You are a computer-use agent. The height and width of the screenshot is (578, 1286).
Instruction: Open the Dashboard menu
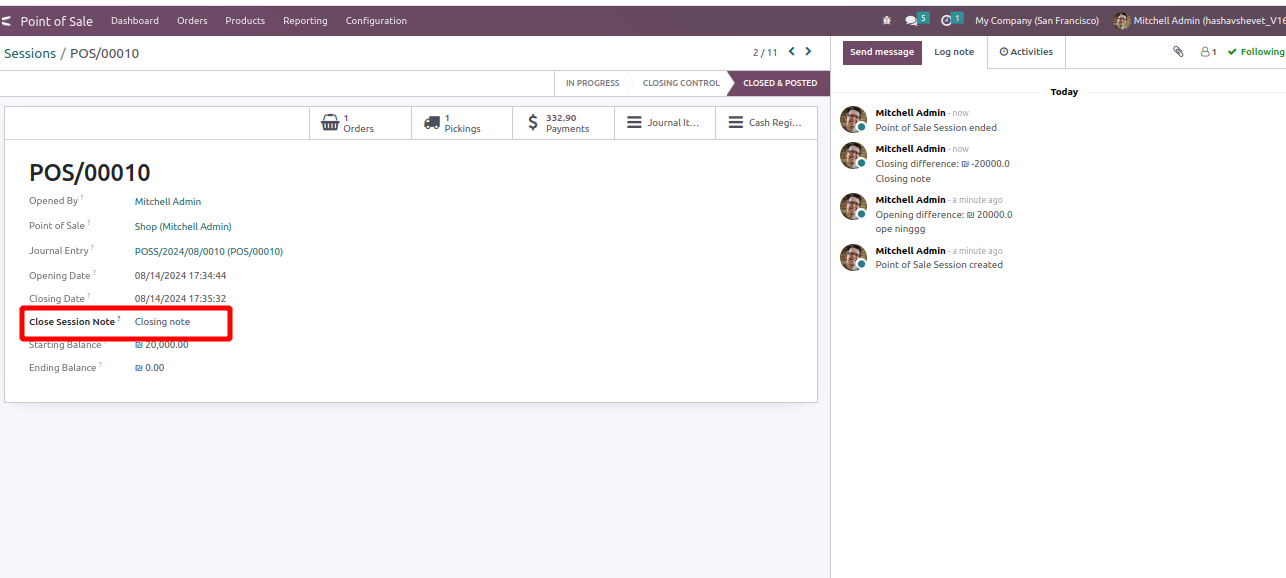(x=135, y=21)
